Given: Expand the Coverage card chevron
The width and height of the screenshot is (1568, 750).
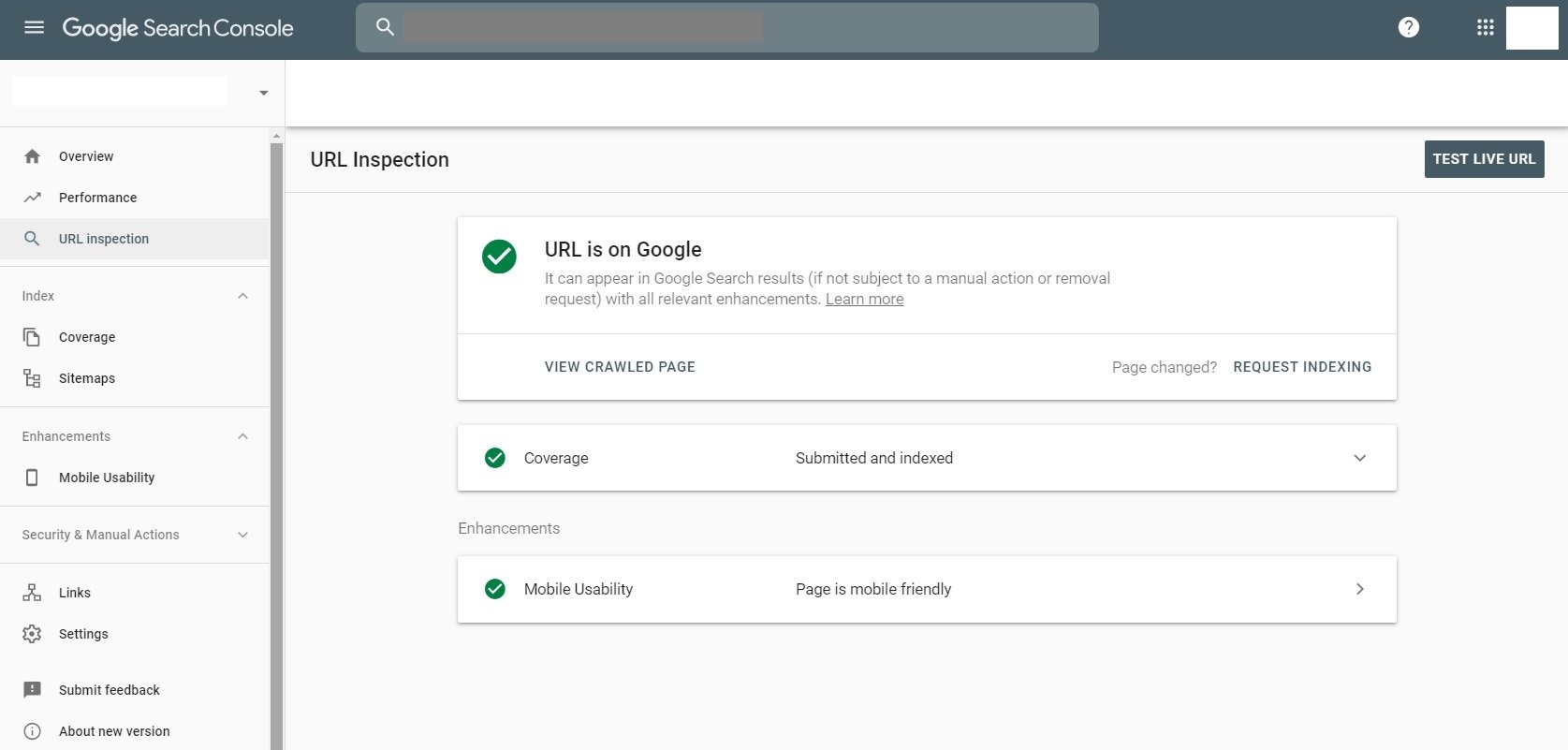Looking at the screenshot, I should tap(1360, 458).
